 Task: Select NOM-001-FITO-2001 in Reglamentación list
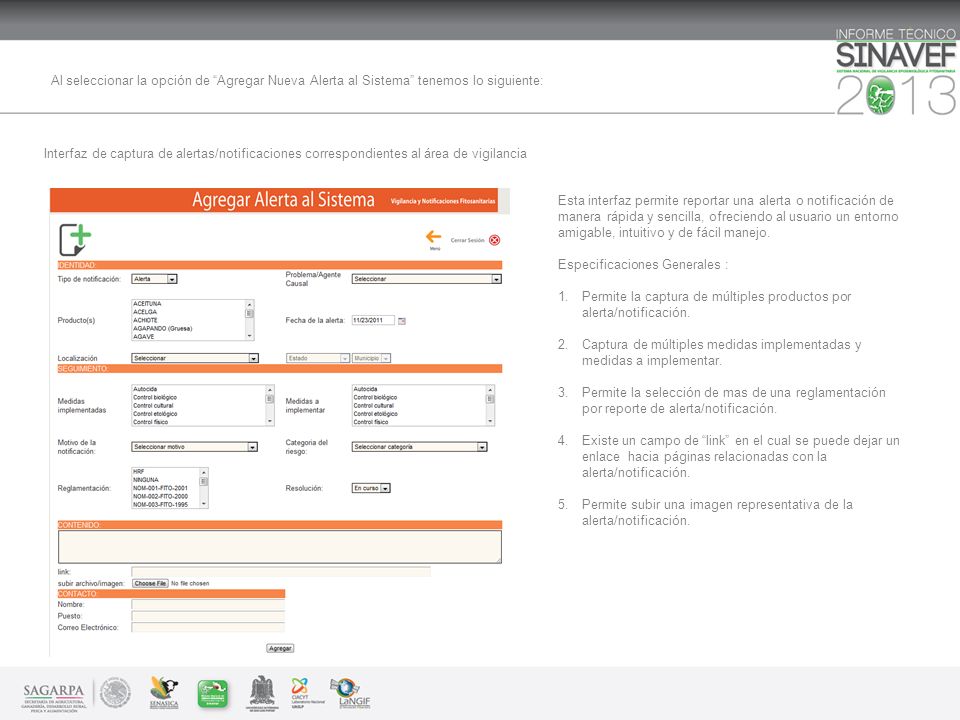[160, 488]
